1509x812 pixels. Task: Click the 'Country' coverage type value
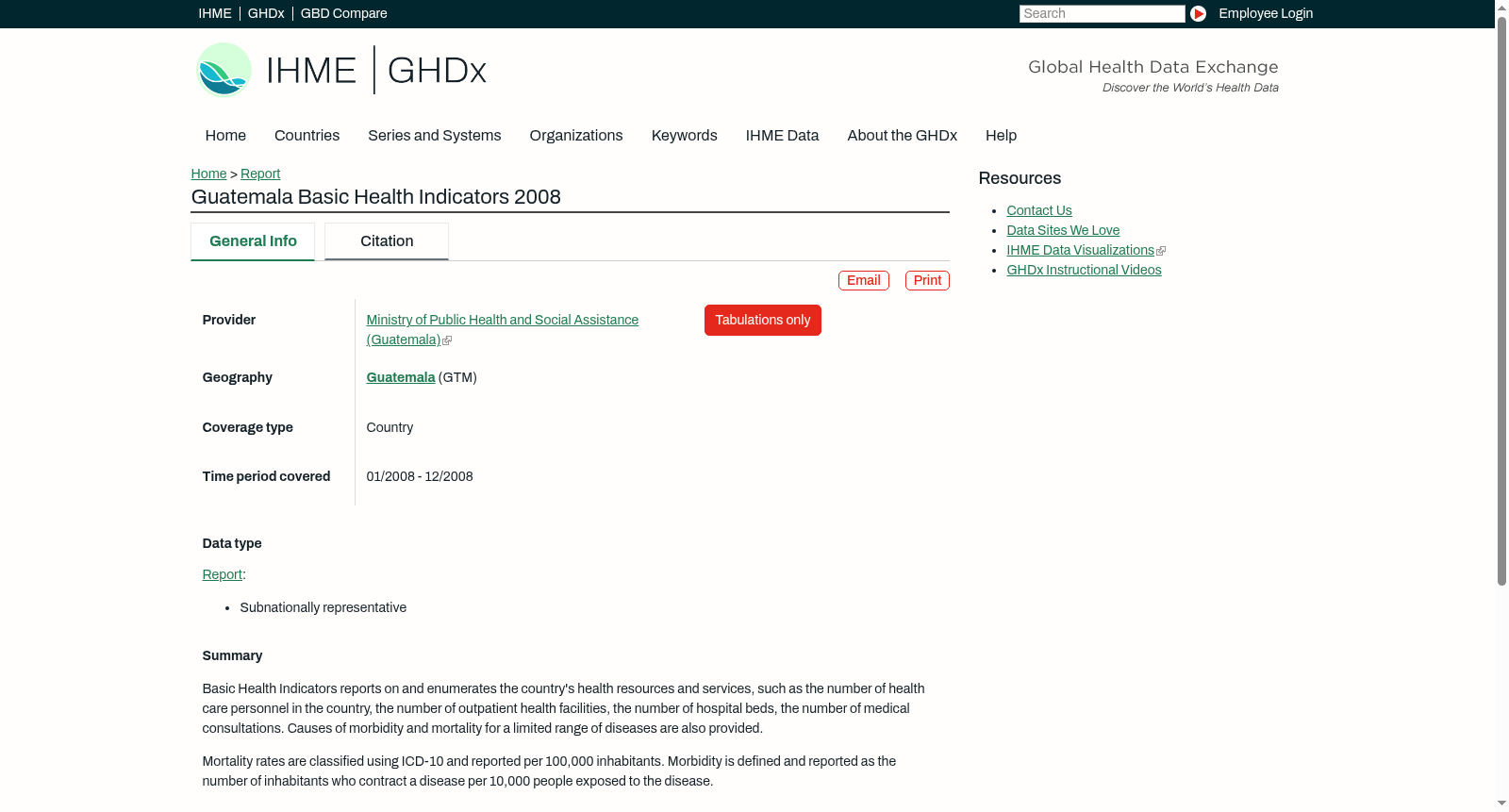pyautogui.click(x=390, y=428)
